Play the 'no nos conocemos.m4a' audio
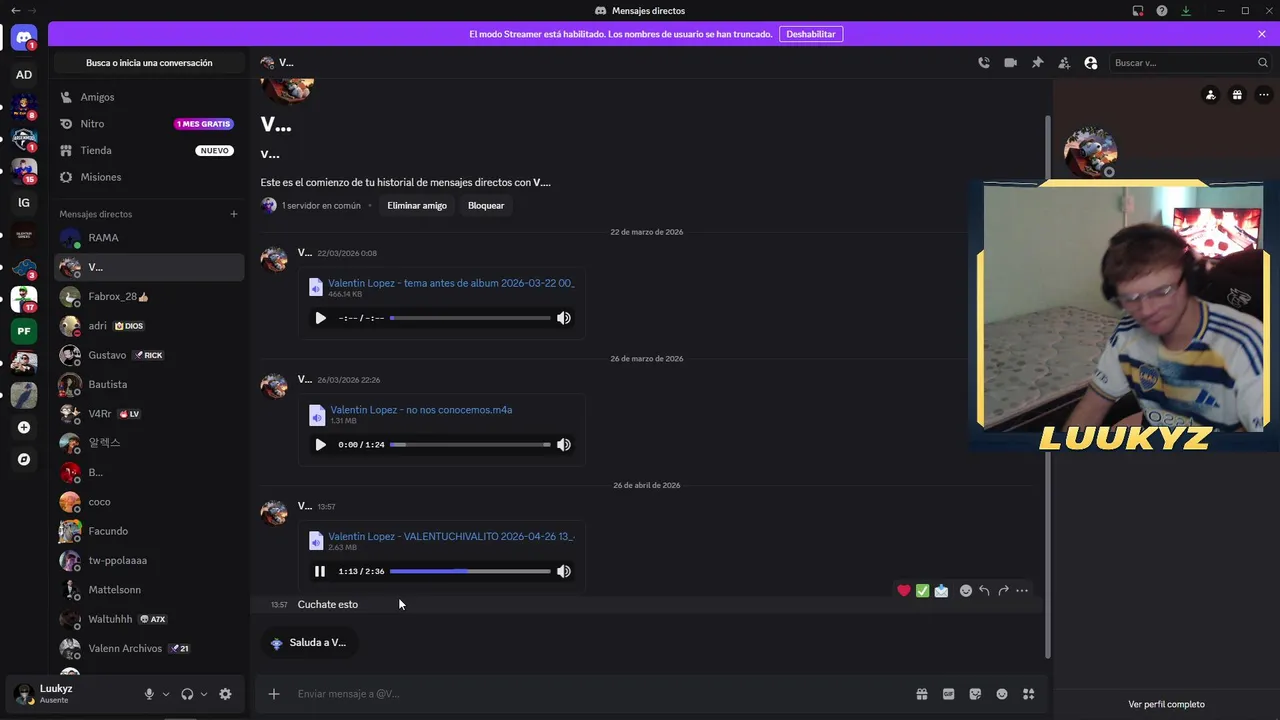Screen dimensions: 1280x720 click(320, 445)
